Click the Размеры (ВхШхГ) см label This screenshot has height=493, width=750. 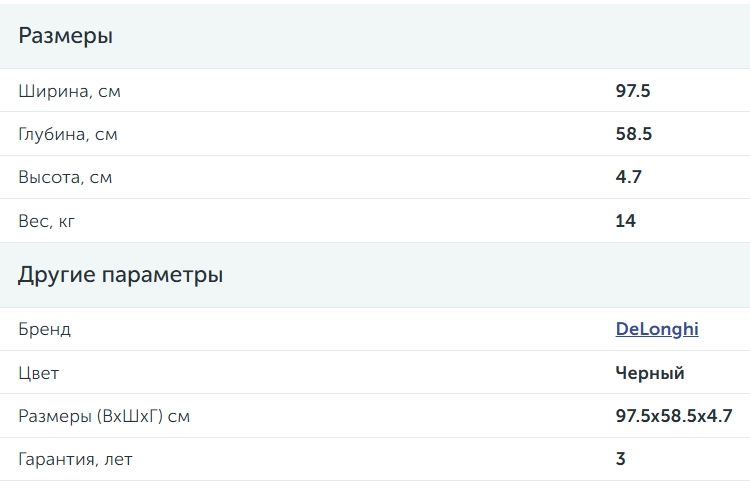click(x=104, y=416)
